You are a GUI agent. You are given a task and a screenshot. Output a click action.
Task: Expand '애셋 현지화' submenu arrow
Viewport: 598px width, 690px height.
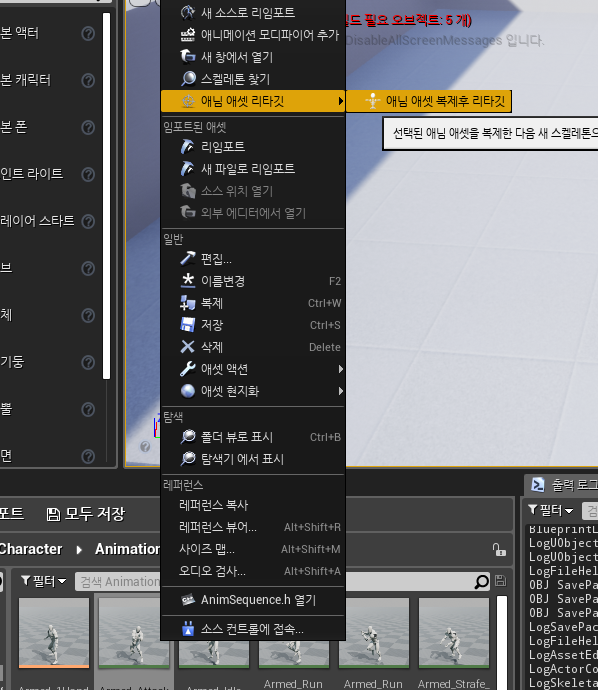tap(341, 391)
